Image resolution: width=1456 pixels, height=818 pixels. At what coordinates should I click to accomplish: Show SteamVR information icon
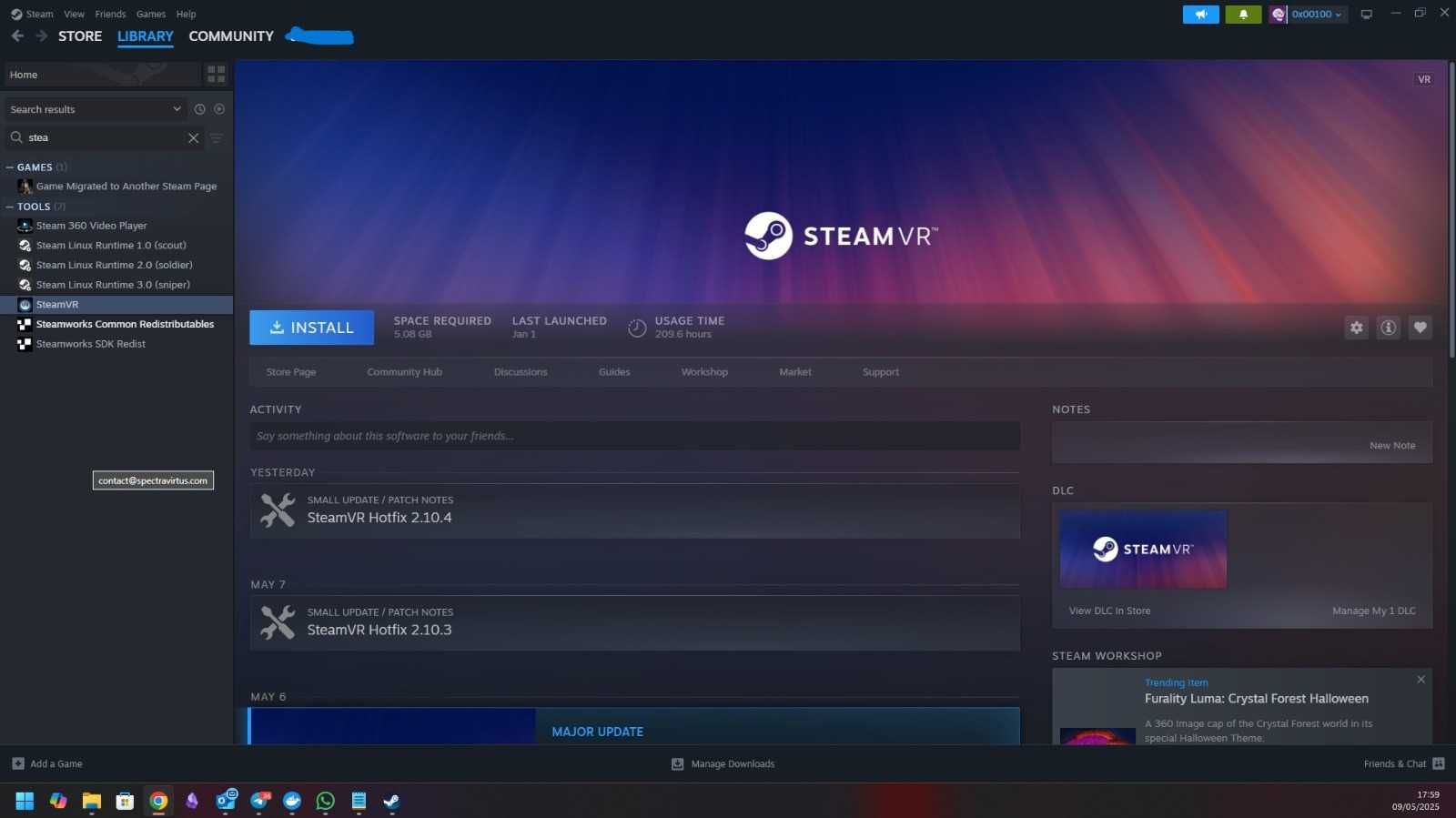1389,328
